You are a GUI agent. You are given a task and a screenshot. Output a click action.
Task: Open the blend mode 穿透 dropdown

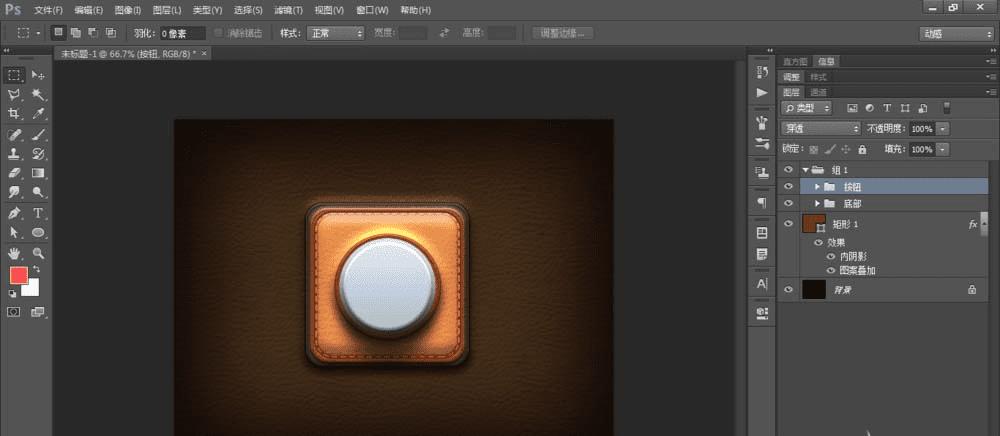[821, 129]
